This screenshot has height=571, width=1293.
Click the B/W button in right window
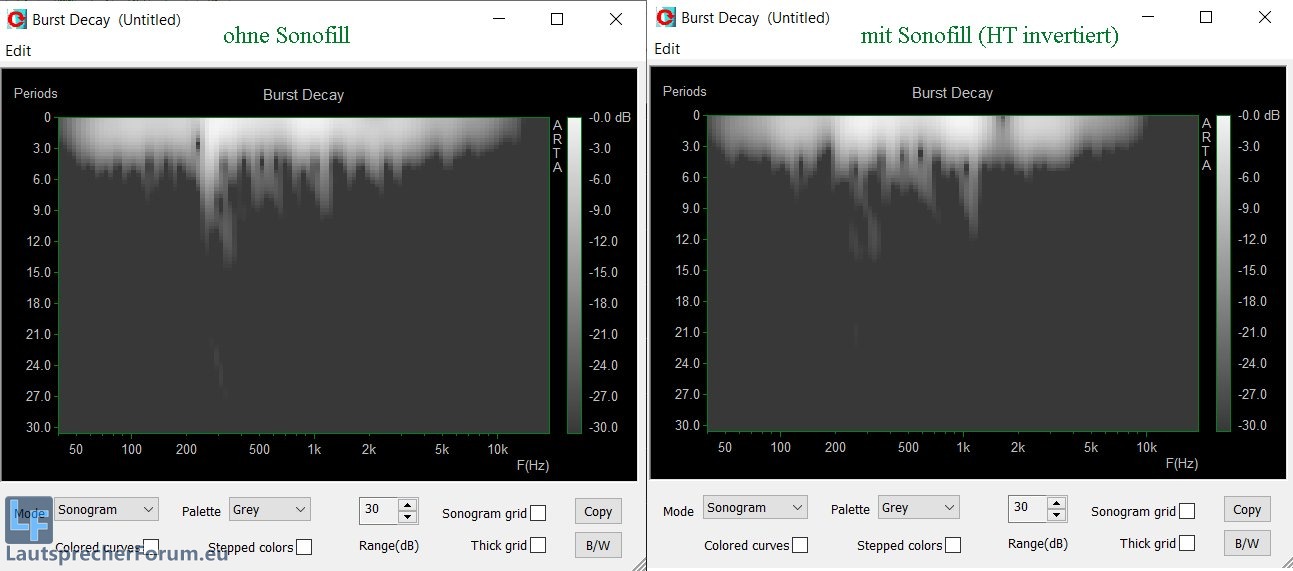point(1246,543)
